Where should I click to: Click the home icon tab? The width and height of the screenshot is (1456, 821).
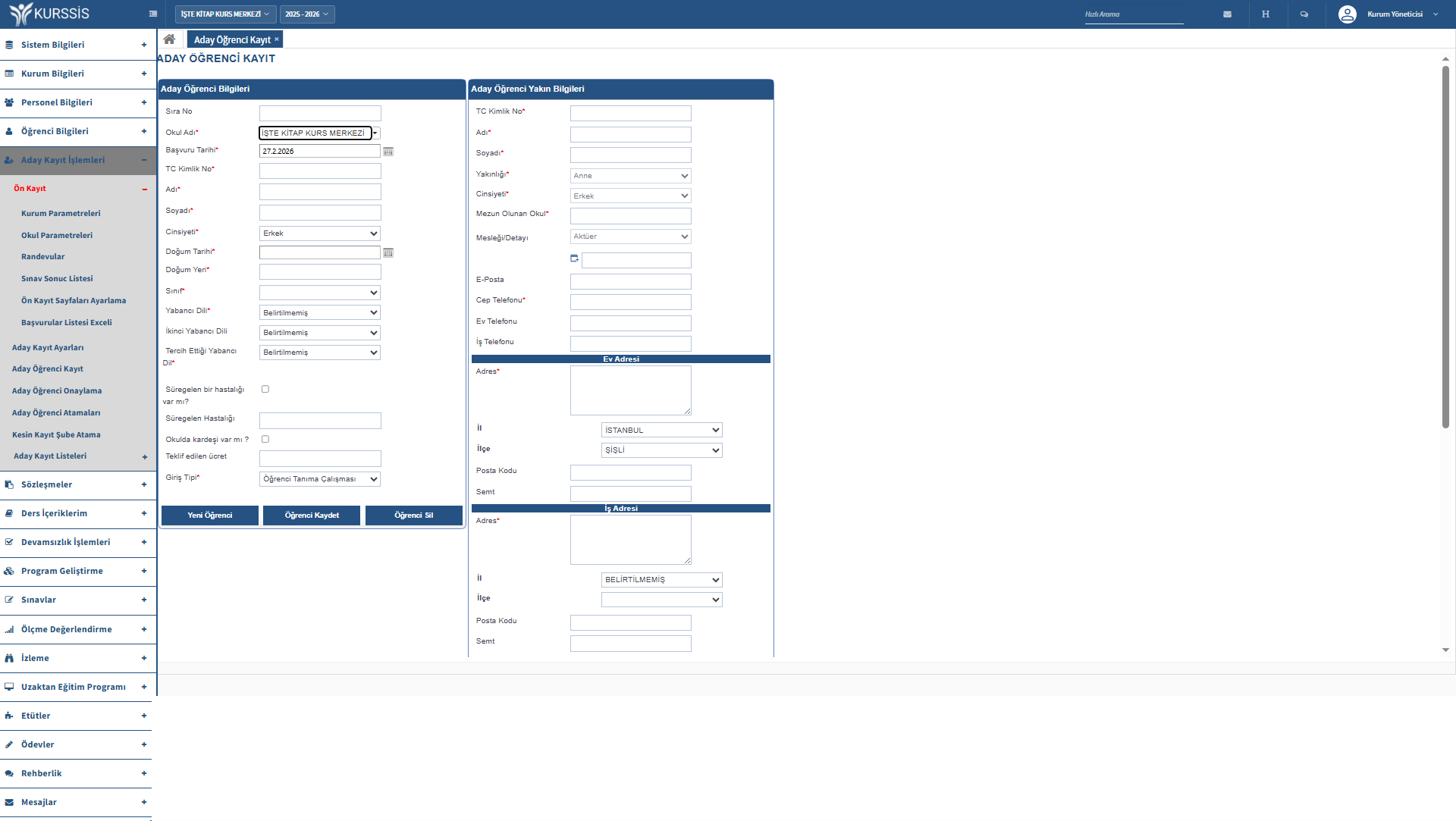pyautogui.click(x=169, y=39)
